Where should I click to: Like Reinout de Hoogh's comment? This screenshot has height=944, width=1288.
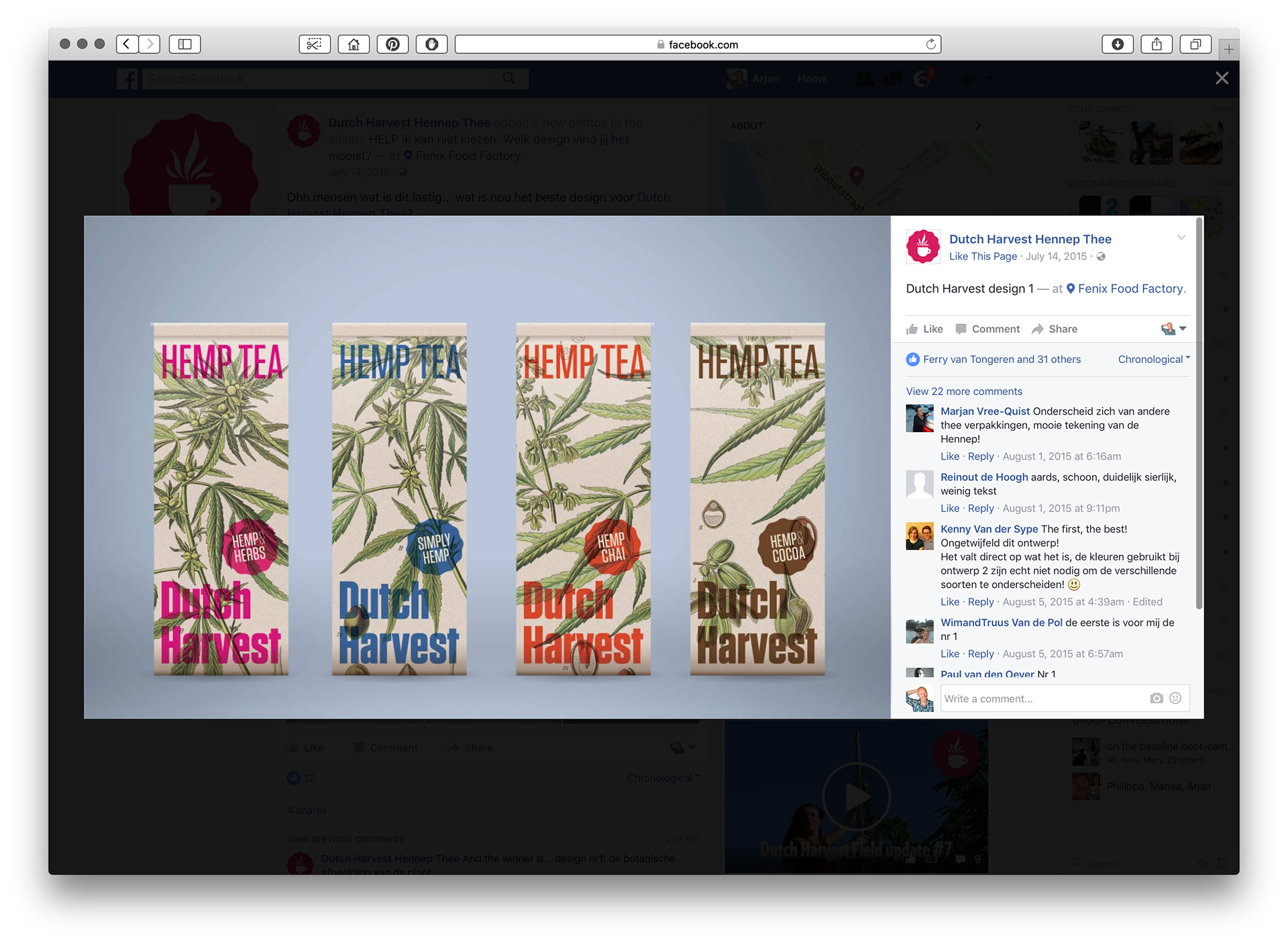950,508
